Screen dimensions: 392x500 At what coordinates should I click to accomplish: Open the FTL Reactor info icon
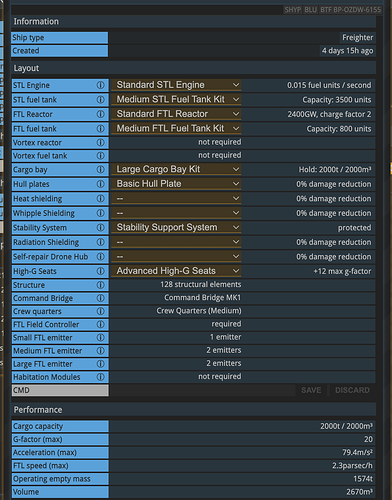pos(100,114)
